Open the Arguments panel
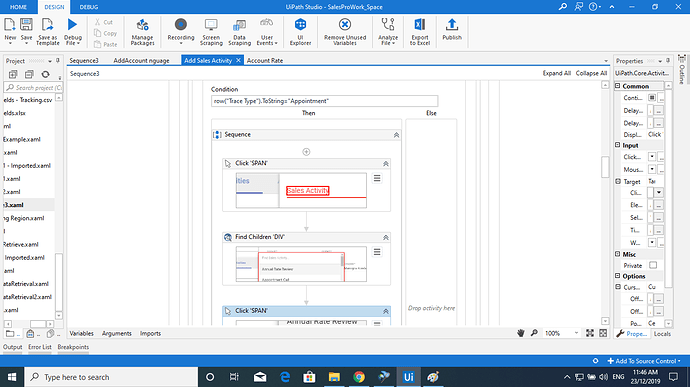Viewport: 690px width, 387px height. click(x=117, y=333)
